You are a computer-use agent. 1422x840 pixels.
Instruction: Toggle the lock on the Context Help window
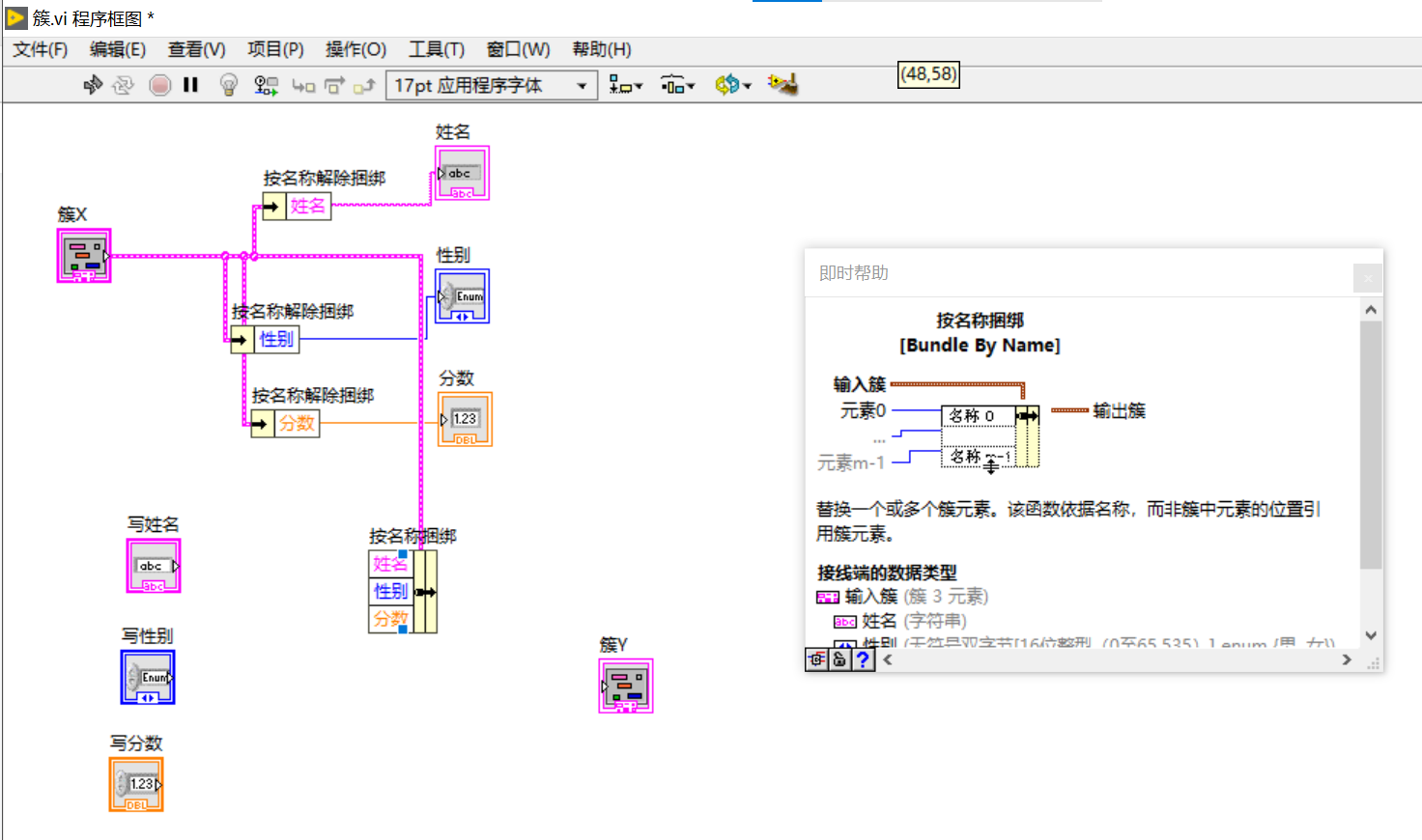839,659
